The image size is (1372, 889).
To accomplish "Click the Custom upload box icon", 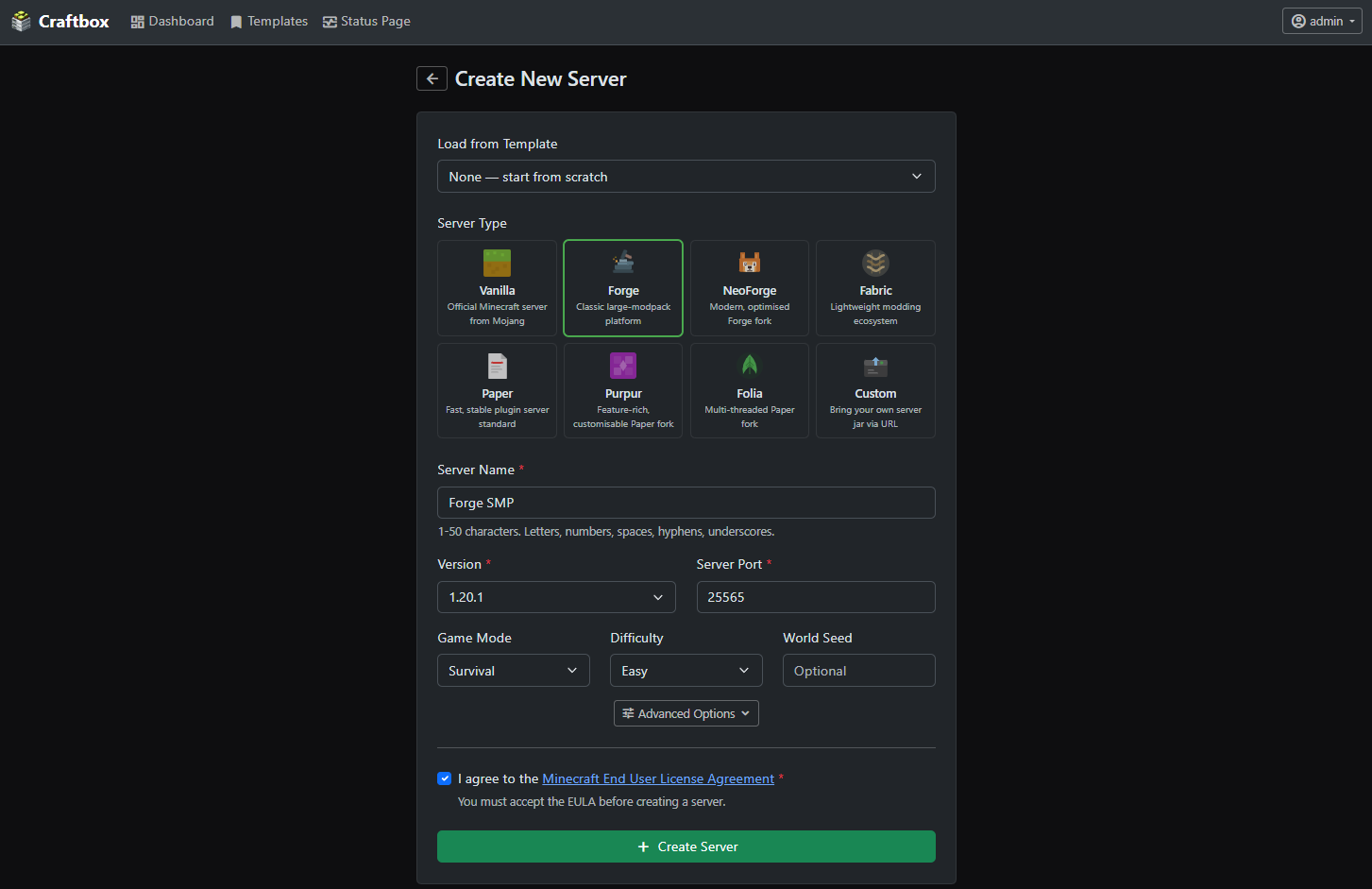I will [875, 366].
